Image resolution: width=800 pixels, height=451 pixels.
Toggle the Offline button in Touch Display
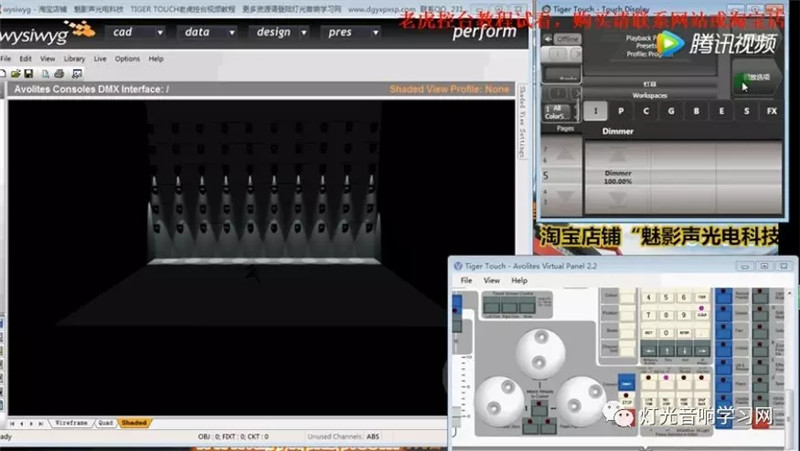[567, 39]
